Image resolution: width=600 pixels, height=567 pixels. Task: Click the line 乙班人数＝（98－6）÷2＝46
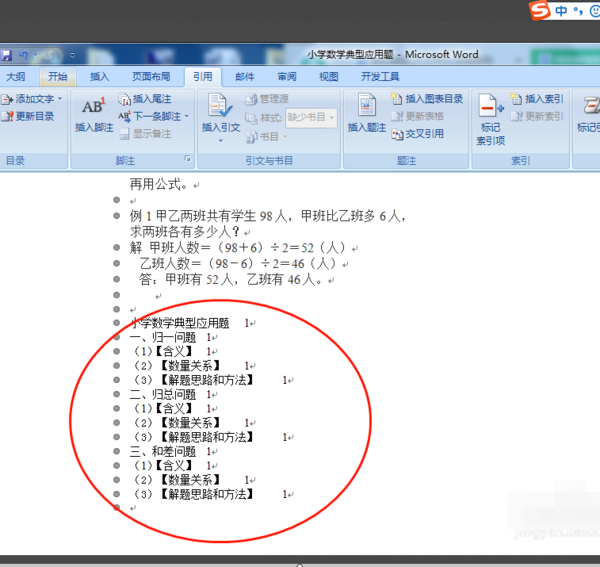pyautogui.click(x=239, y=264)
